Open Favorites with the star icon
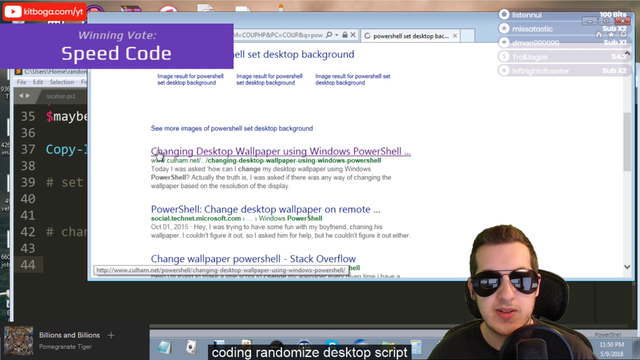This screenshot has width=640, height=360. (x=611, y=34)
